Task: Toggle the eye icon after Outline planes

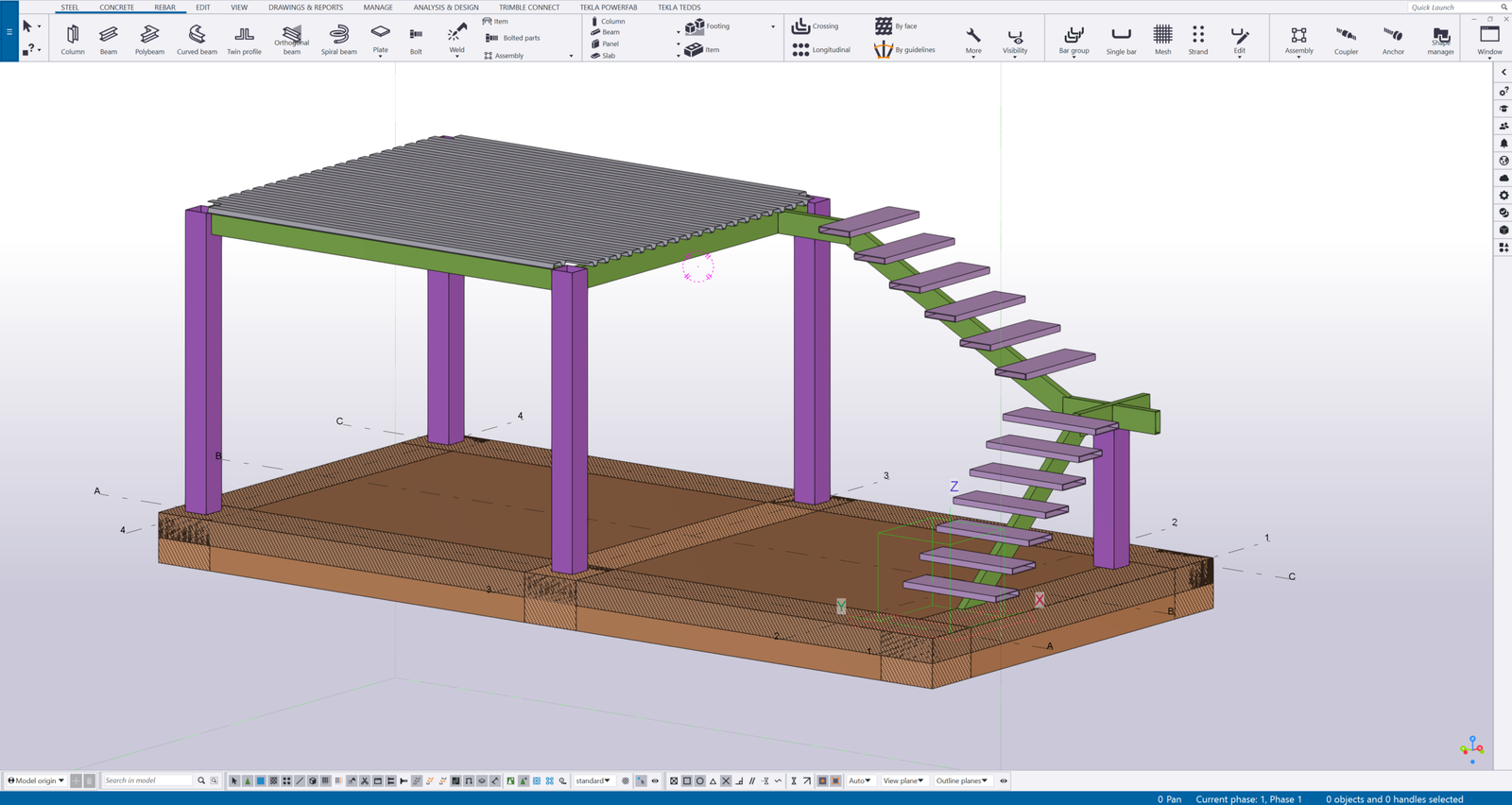Action: tap(1004, 780)
